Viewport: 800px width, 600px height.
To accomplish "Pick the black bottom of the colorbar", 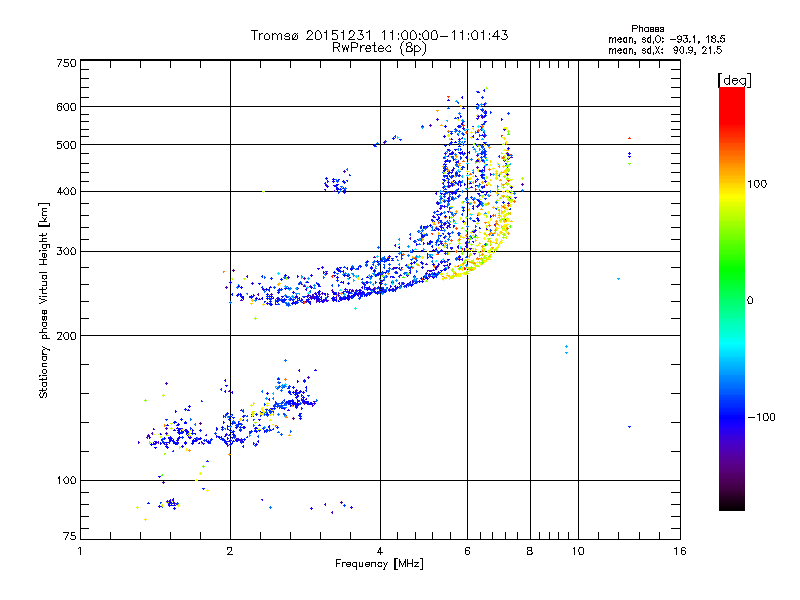I will (x=732, y=504).
